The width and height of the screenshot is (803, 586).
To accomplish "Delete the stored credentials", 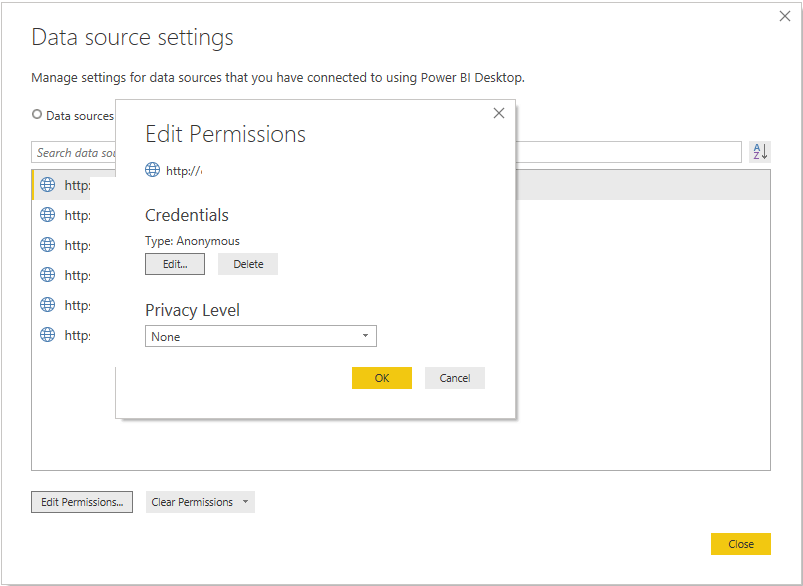I will point(248,264).
